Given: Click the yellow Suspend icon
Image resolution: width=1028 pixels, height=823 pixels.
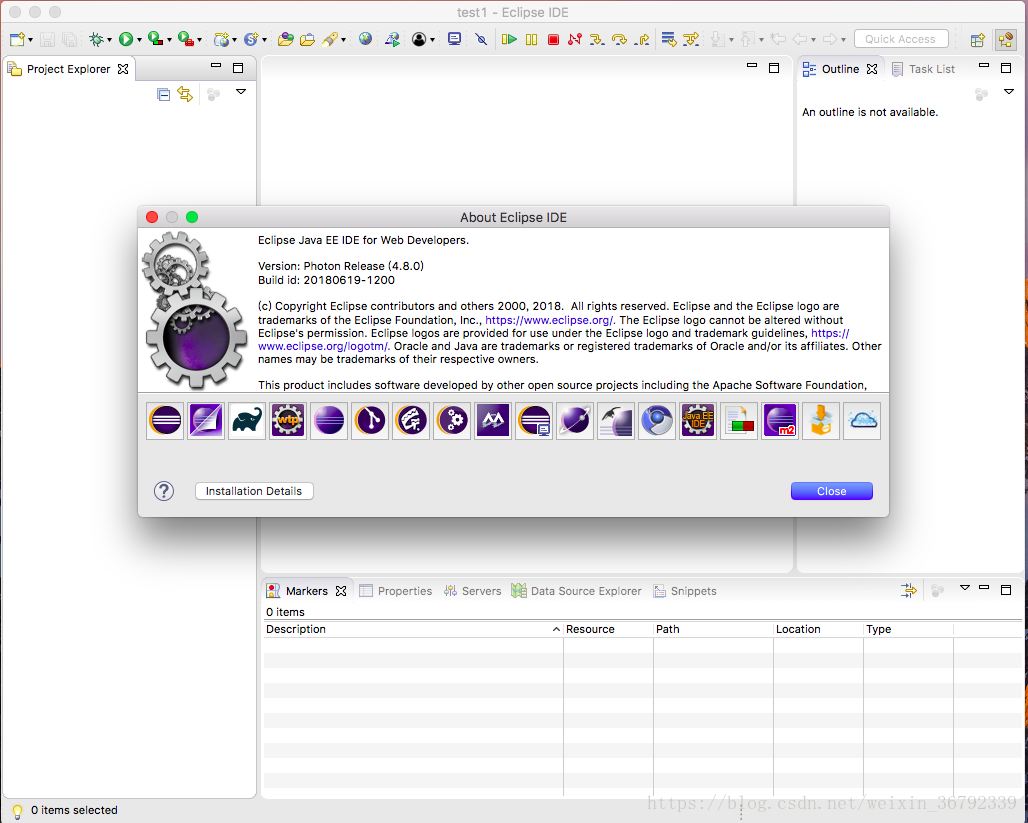Looking at the screenshot, I should 531,39.
